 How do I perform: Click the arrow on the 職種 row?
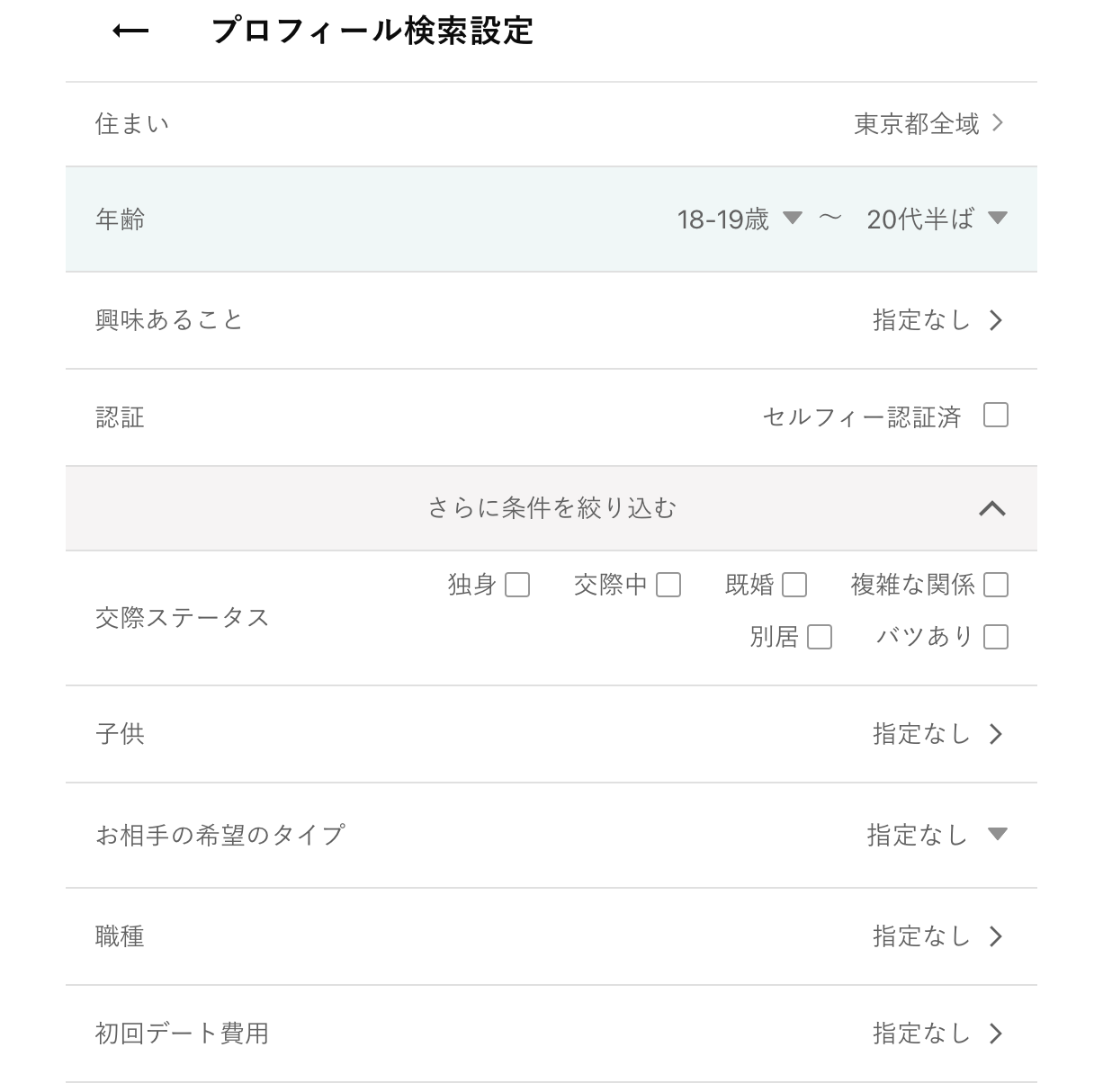point(997,935)
